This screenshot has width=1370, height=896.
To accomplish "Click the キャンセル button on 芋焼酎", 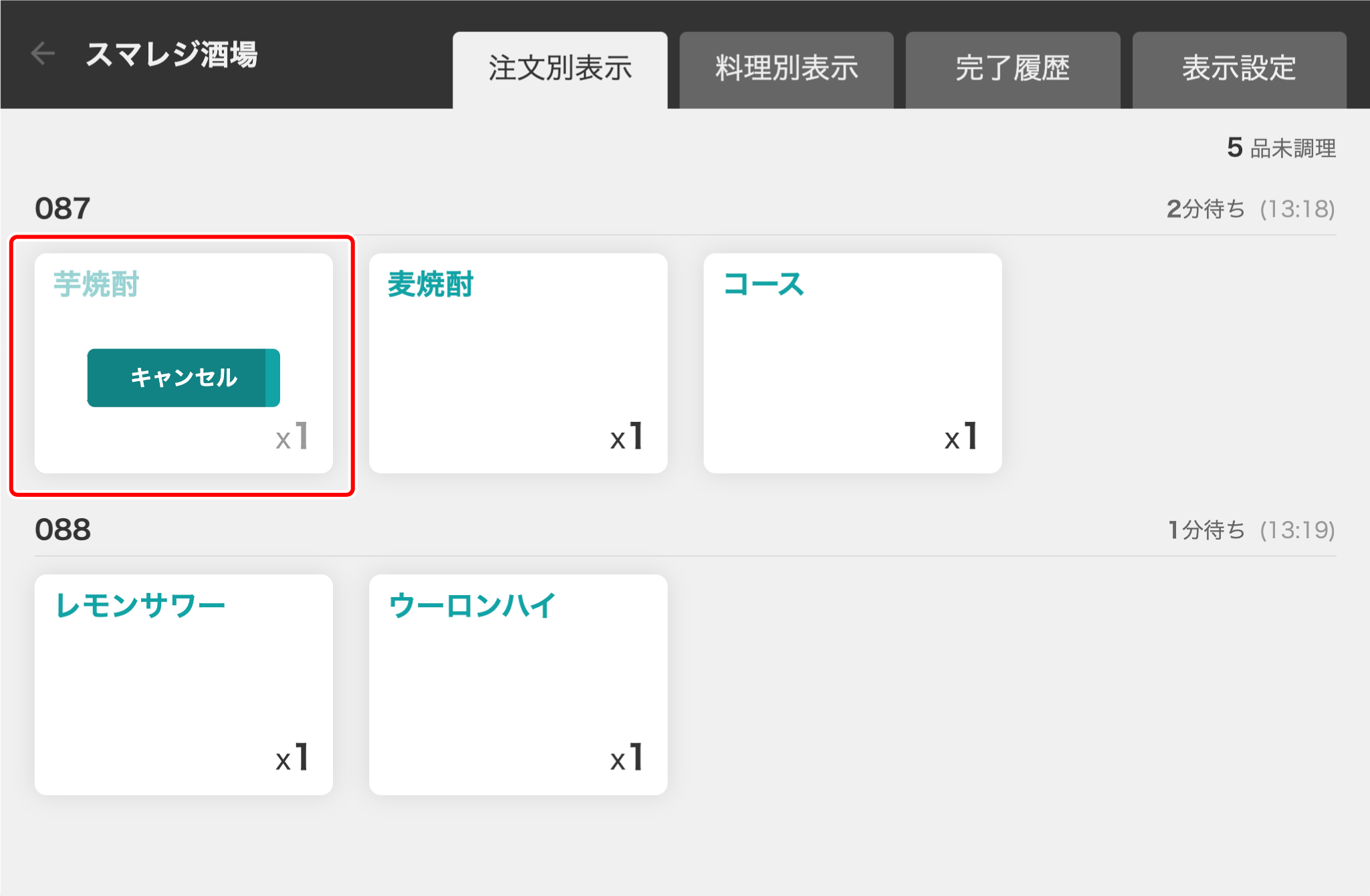I will coord(183,378).
